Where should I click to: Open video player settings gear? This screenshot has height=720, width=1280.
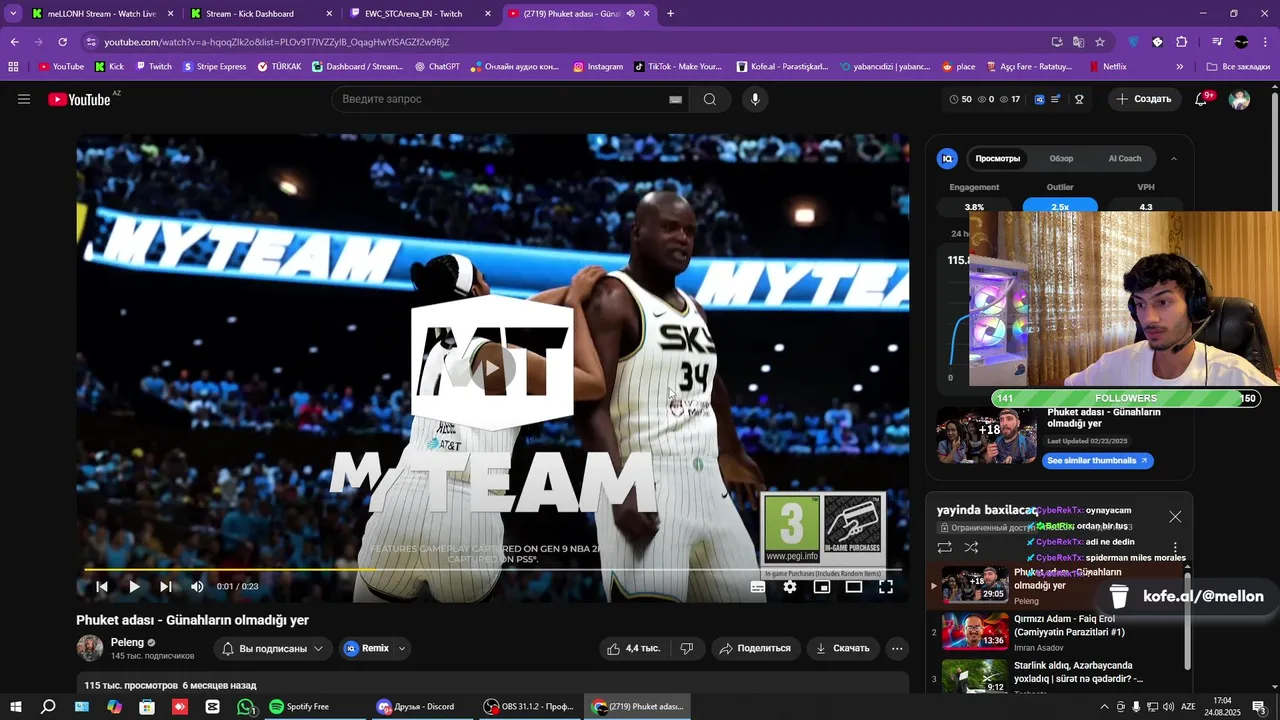coord(790,587)
